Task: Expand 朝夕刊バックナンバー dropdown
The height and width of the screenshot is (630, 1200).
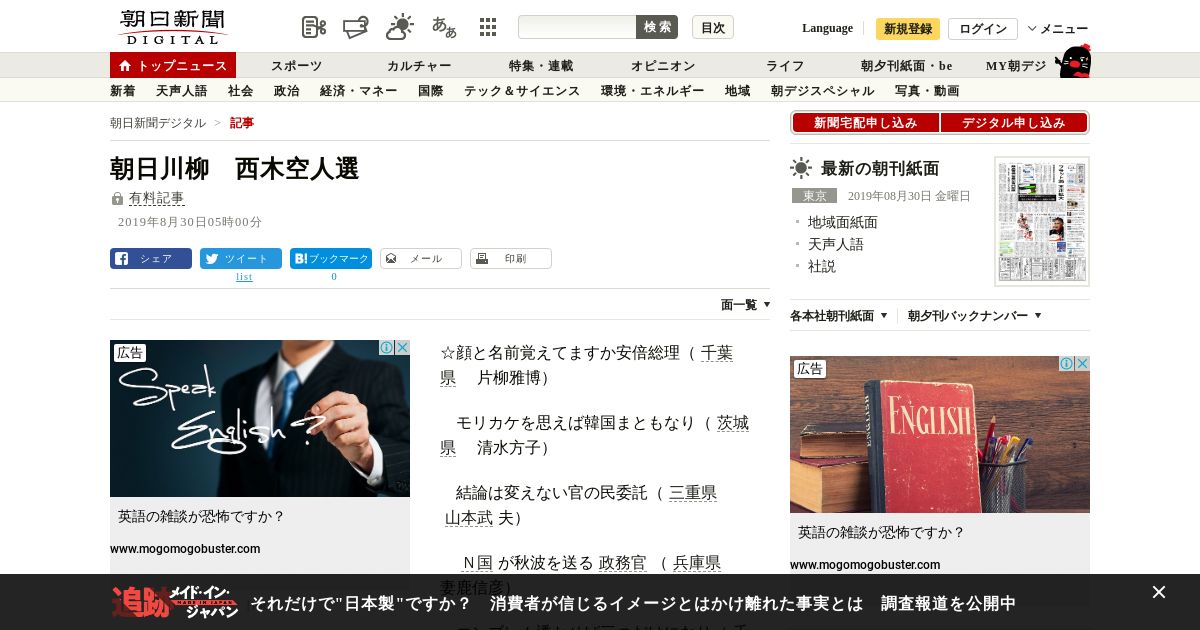Action: pos(975,316)
